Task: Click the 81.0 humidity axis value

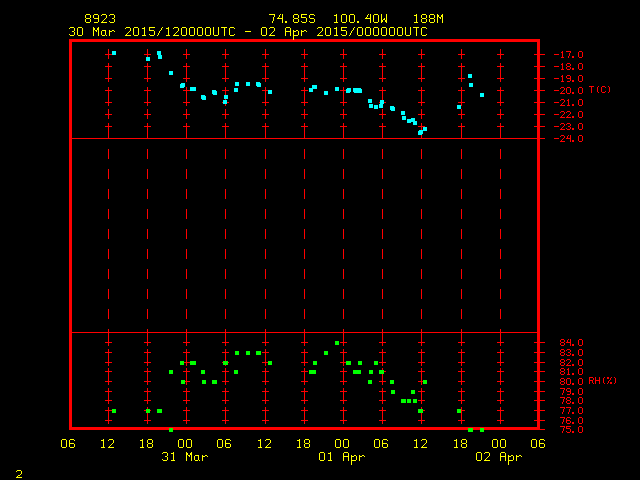Action: pos(571,372)
